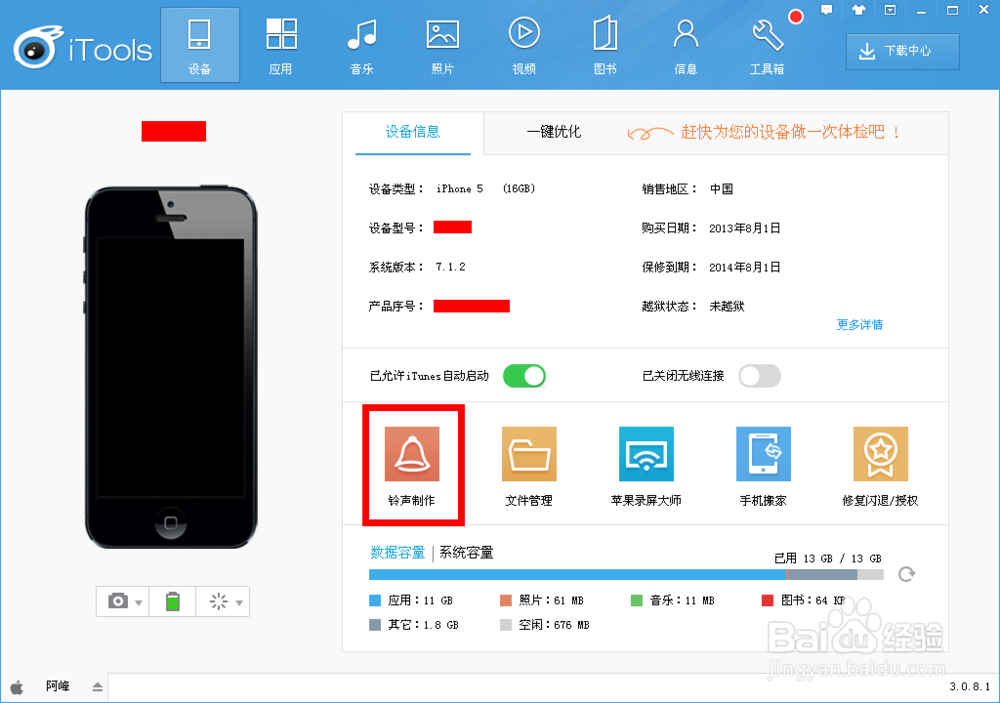Click the 下载中心 download center button
The height and width of the screenshot is (703, 1000).
pyautogui.click(x=902, y=51)
